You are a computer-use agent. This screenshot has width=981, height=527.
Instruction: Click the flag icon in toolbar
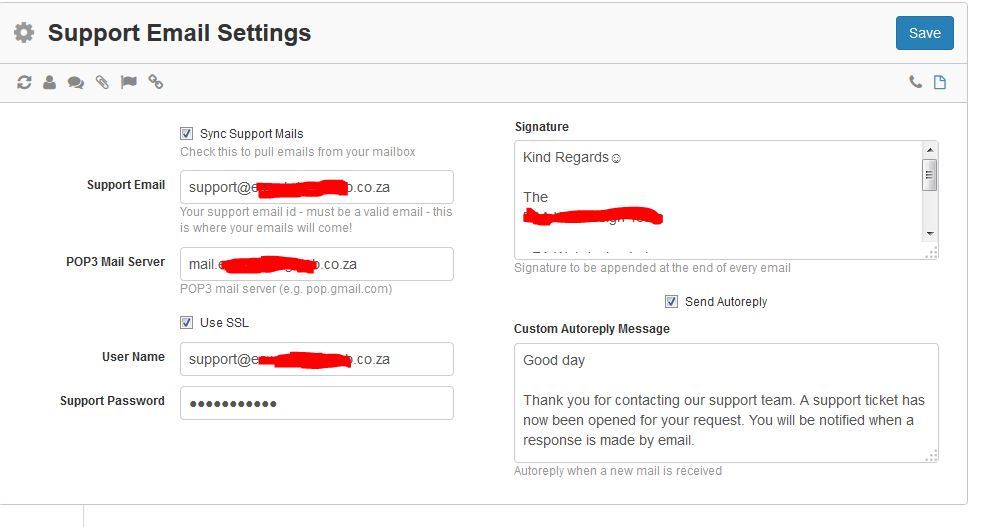click(x=129, y=82)
